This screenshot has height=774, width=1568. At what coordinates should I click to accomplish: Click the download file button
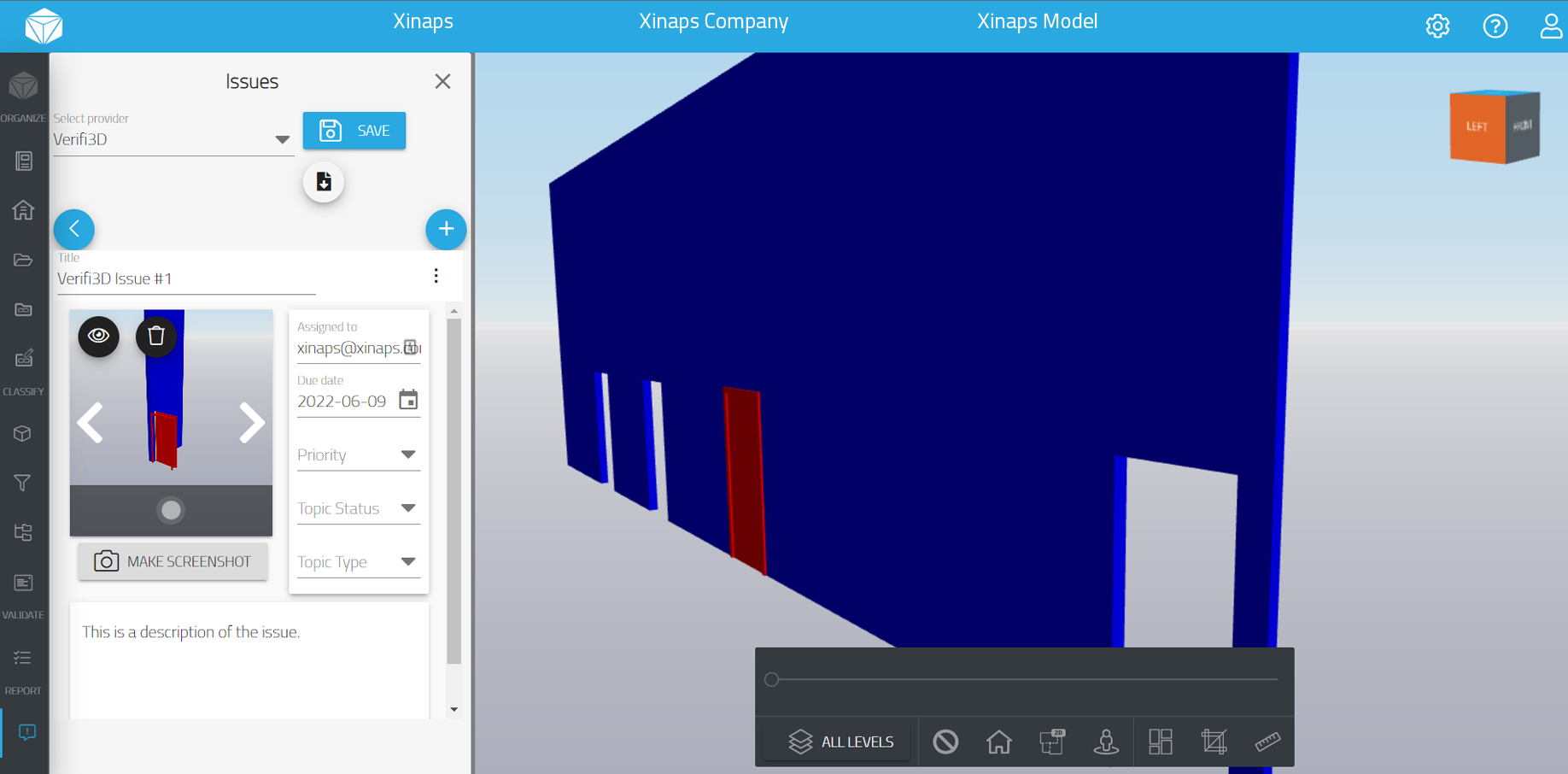(324, 182)
